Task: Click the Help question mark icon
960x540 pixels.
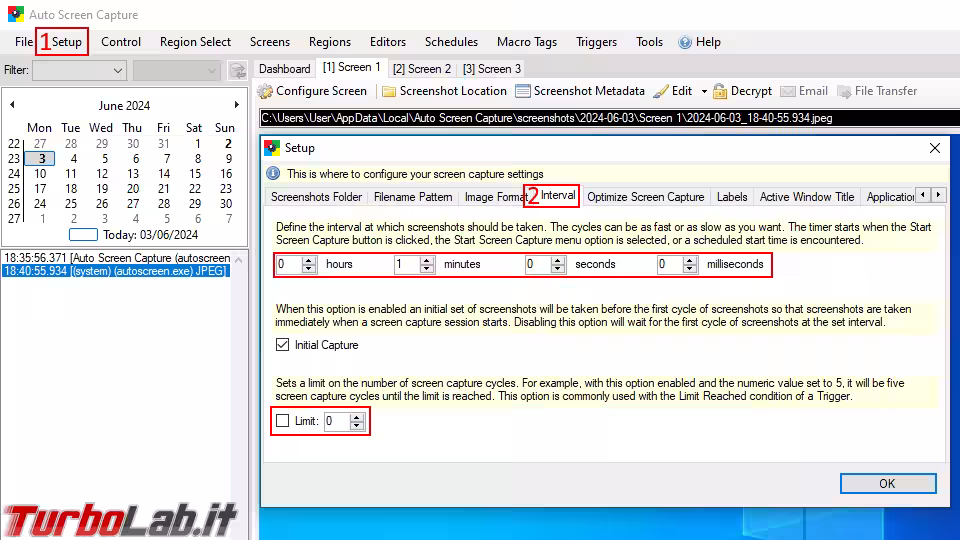Action: point(685,42)
